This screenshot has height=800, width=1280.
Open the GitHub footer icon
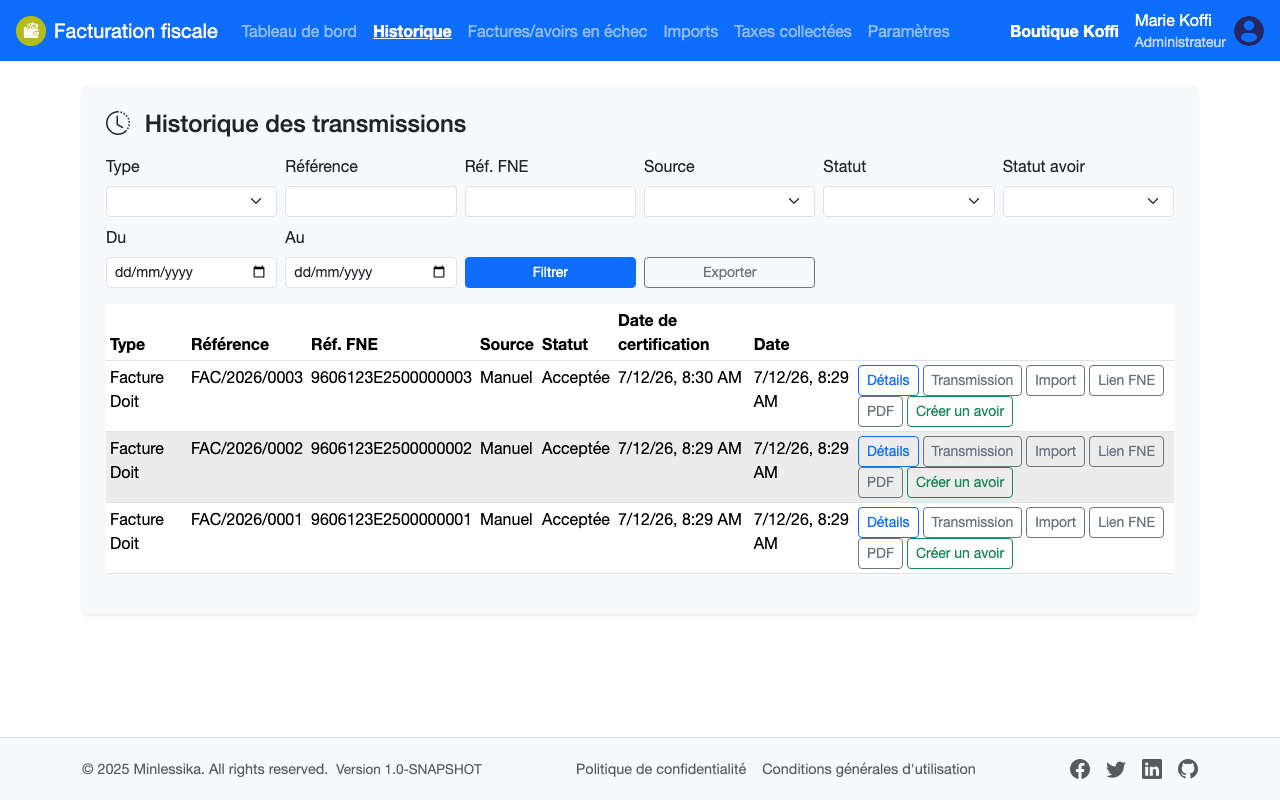pos(1188,769)
